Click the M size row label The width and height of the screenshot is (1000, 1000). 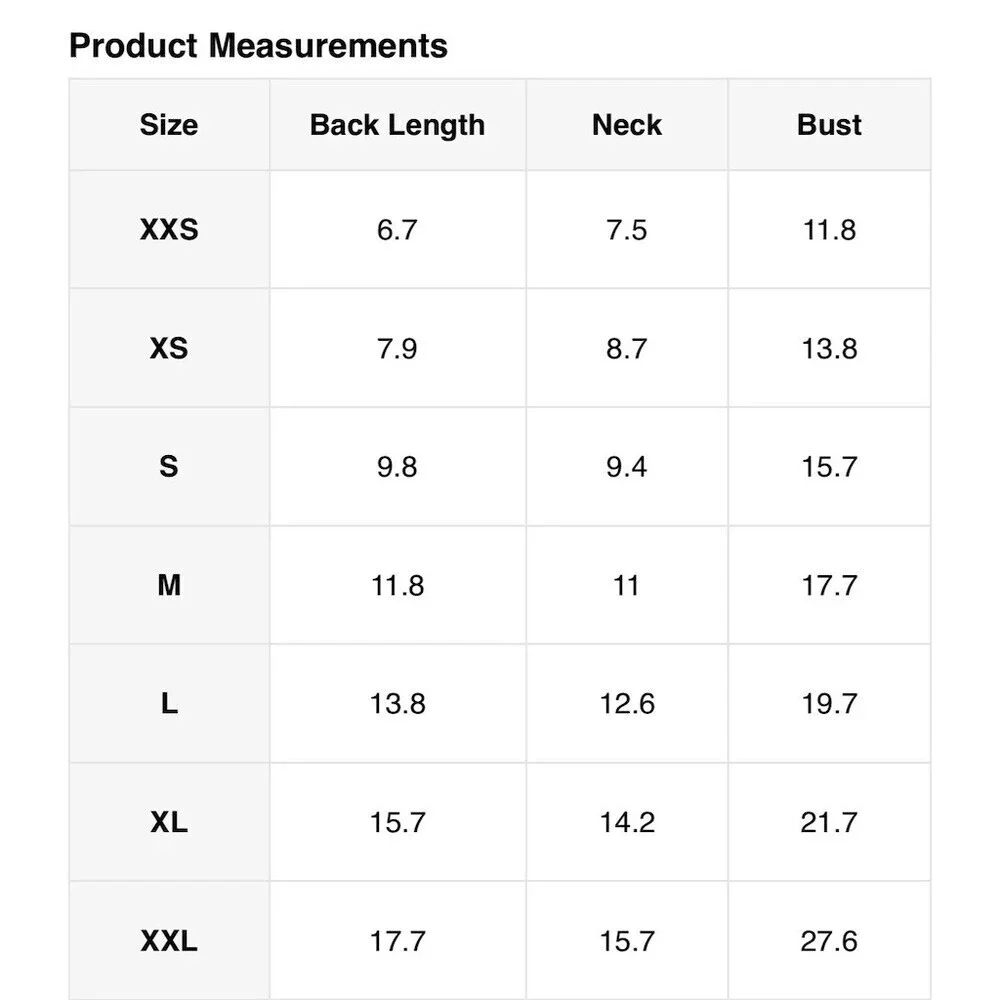point(169,585)
